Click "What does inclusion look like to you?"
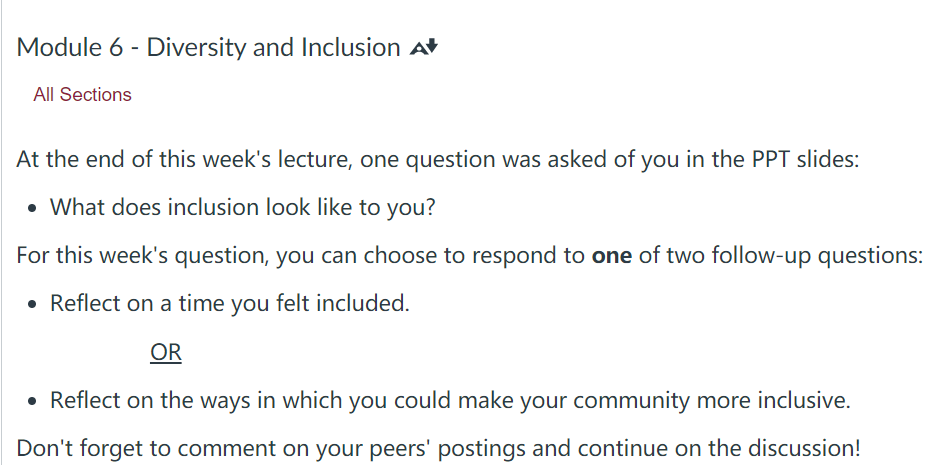942x465 pixels. coord(242,207)
